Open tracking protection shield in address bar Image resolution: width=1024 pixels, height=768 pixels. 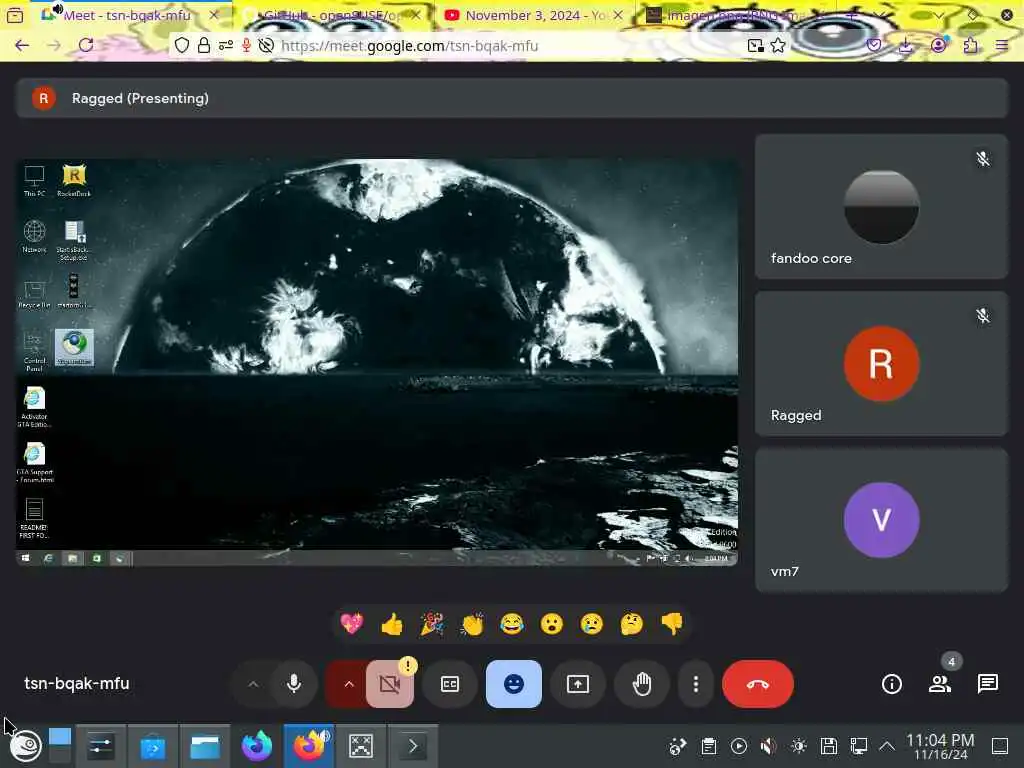point(182,45)
